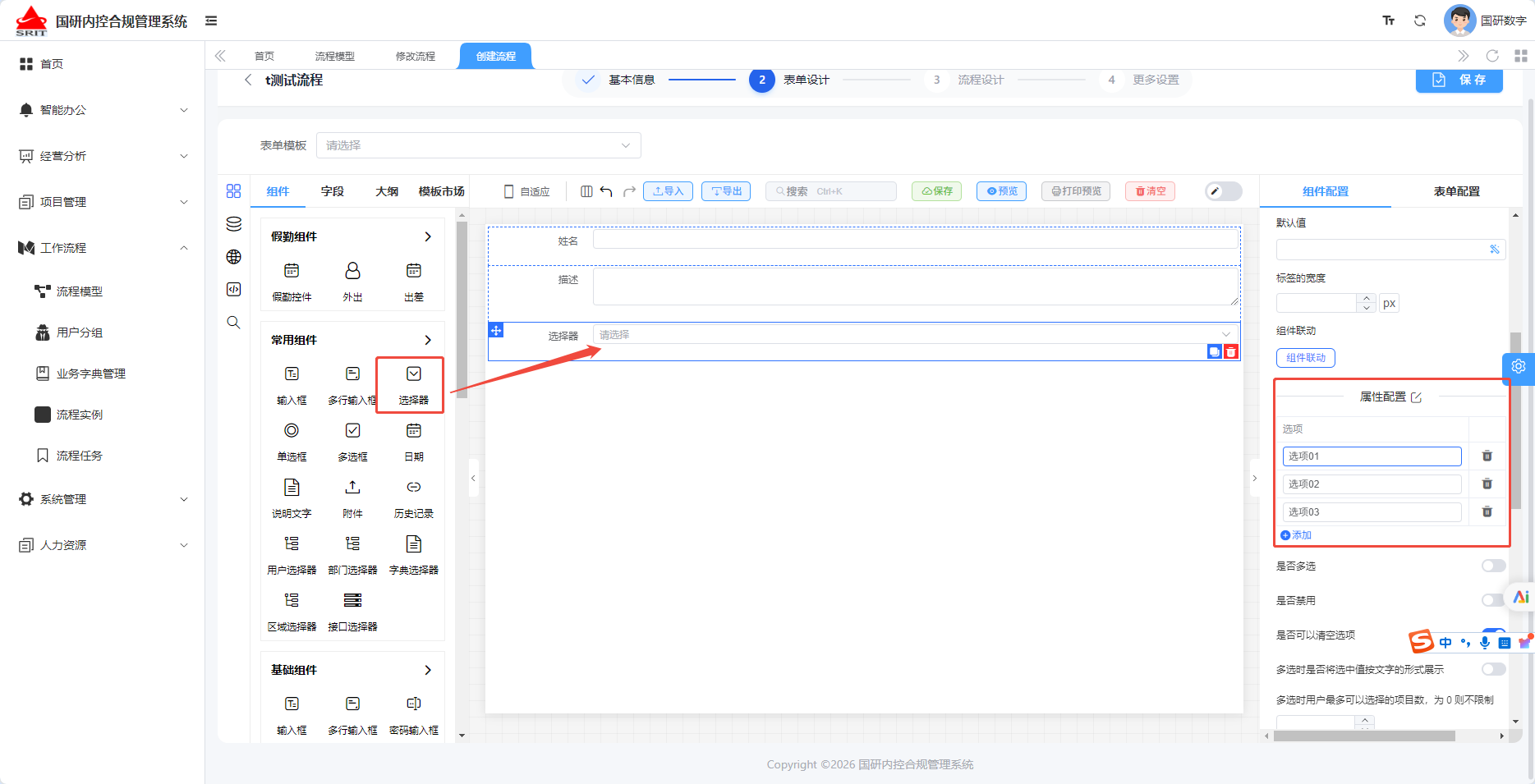Toggle the 是否多选 switch
The image size is (1535, 784).
coord(1493,566)
